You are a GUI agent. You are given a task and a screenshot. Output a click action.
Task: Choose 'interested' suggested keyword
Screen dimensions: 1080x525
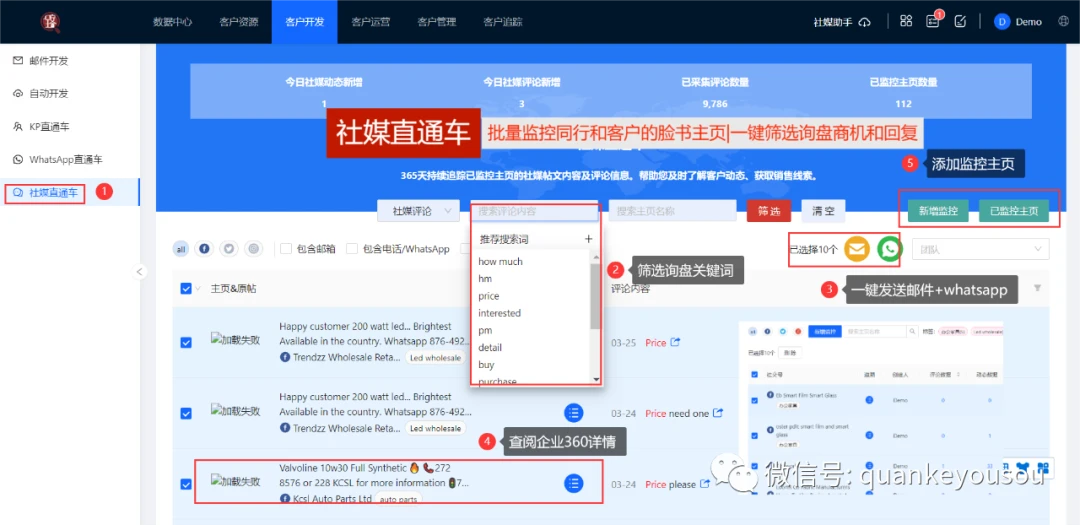pyautogui.click(x=500, y=313)
